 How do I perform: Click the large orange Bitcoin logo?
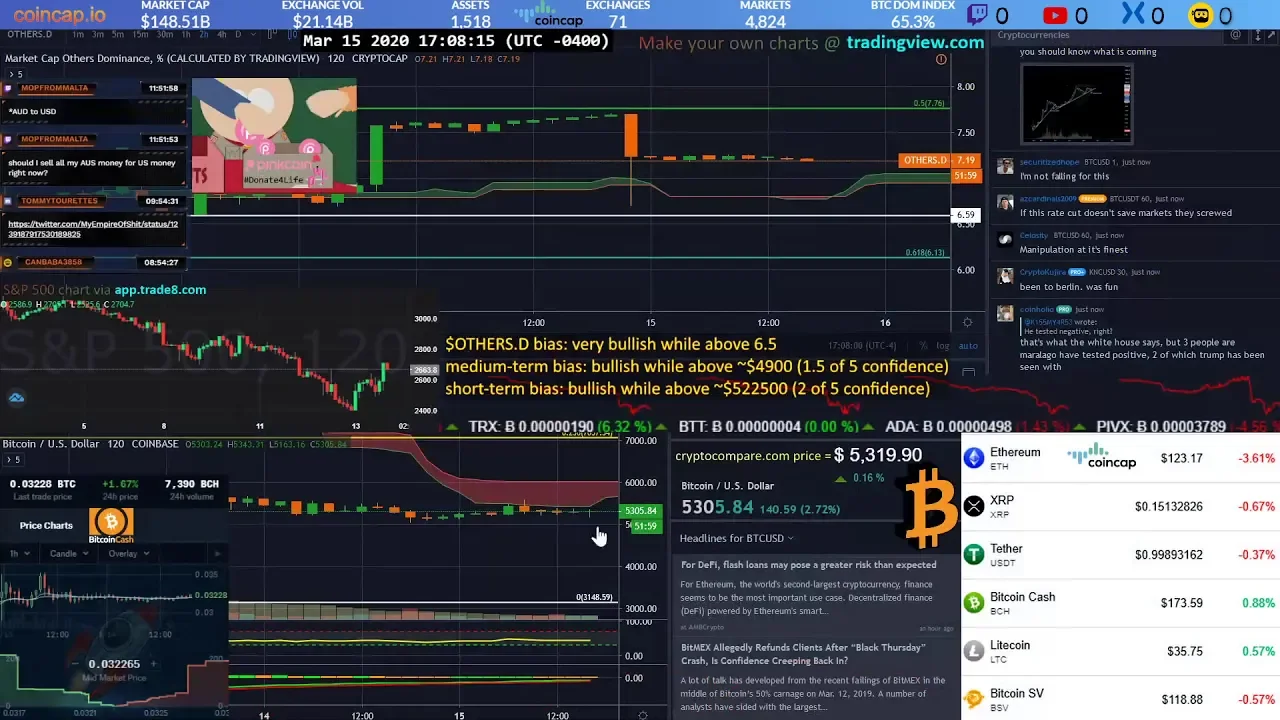point(931,508)
